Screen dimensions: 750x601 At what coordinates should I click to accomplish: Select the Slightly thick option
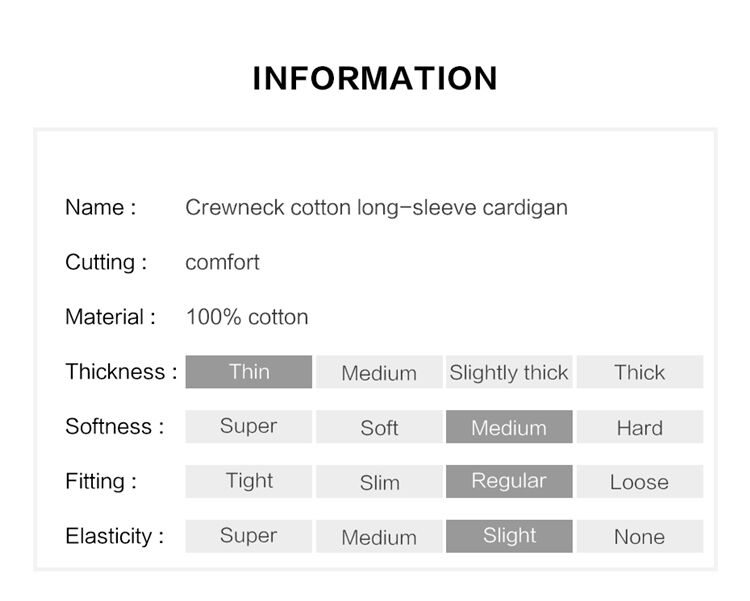509,372
